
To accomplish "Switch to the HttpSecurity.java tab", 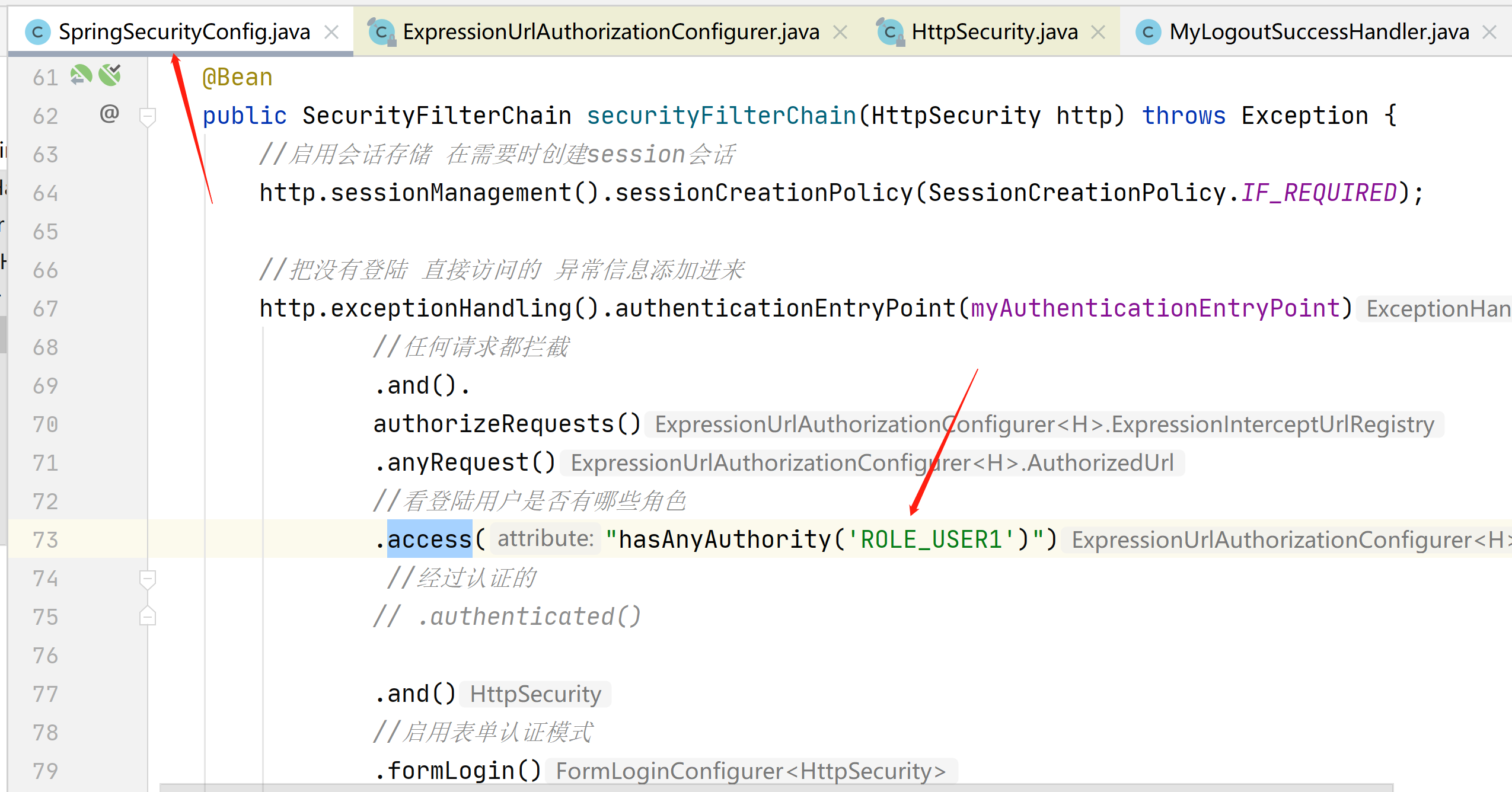I will [x=994, y=32].
